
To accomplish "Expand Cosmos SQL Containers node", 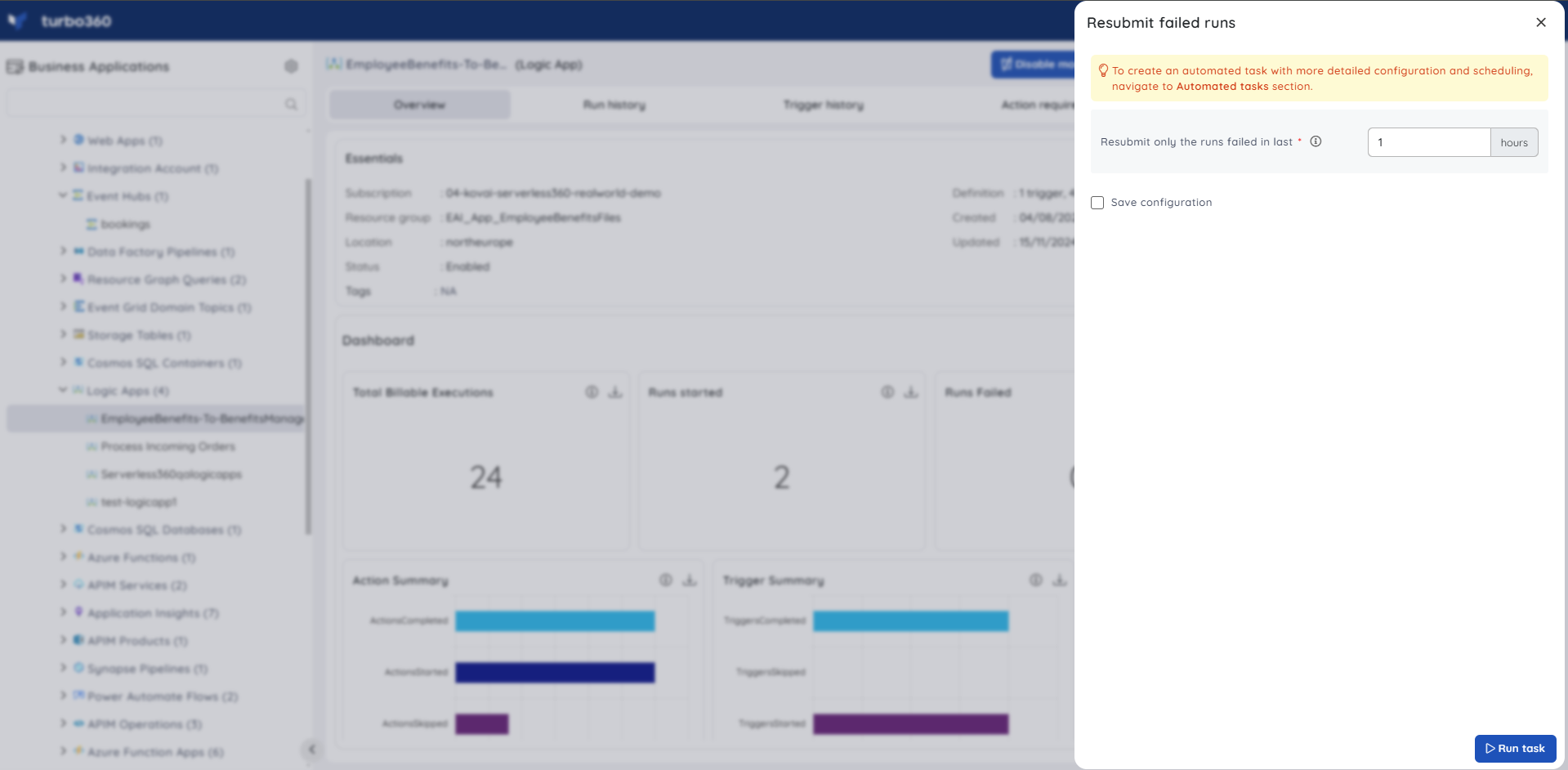I will point(63,362).
